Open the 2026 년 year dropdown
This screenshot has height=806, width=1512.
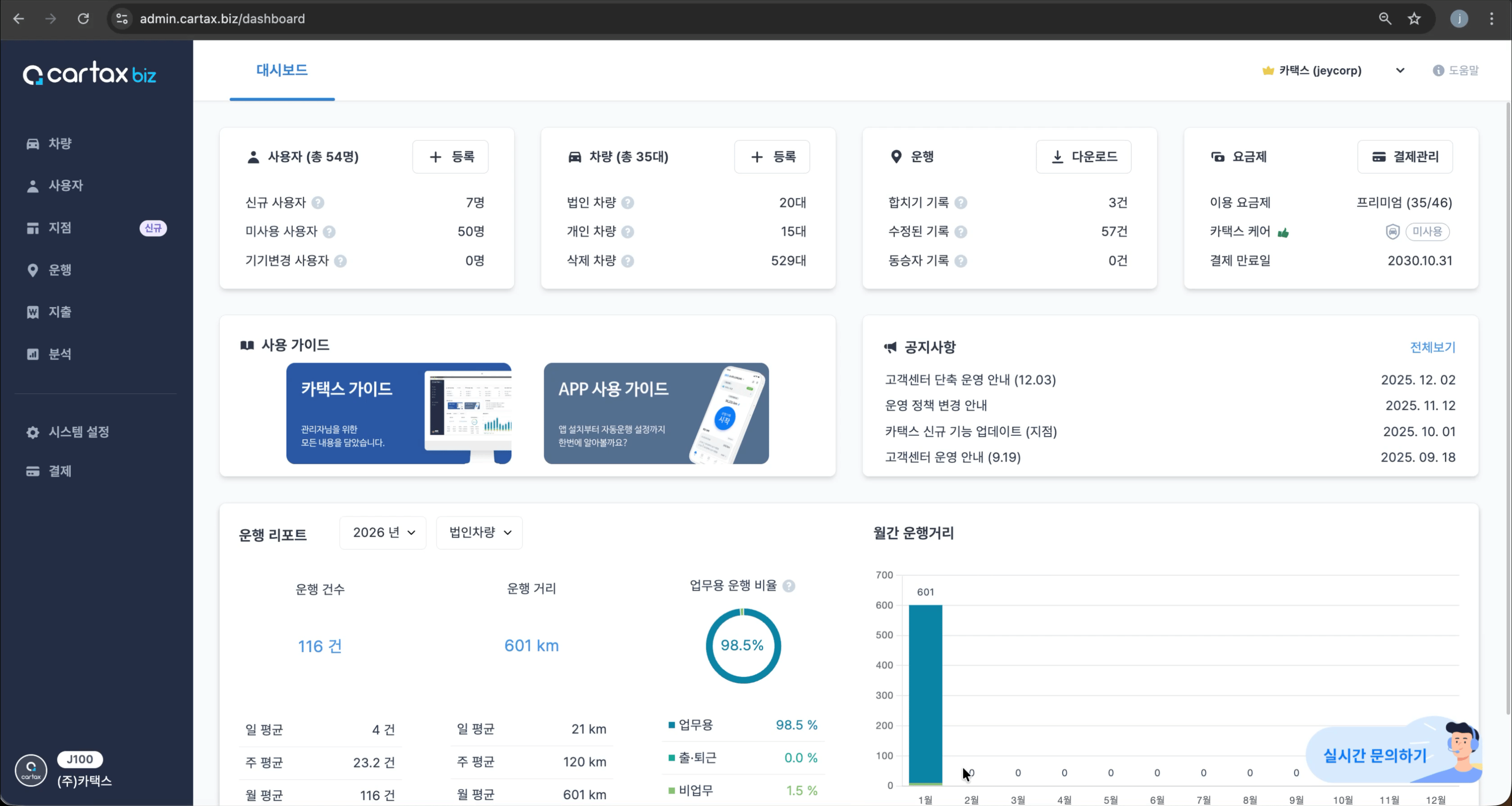tap(383, 533)
